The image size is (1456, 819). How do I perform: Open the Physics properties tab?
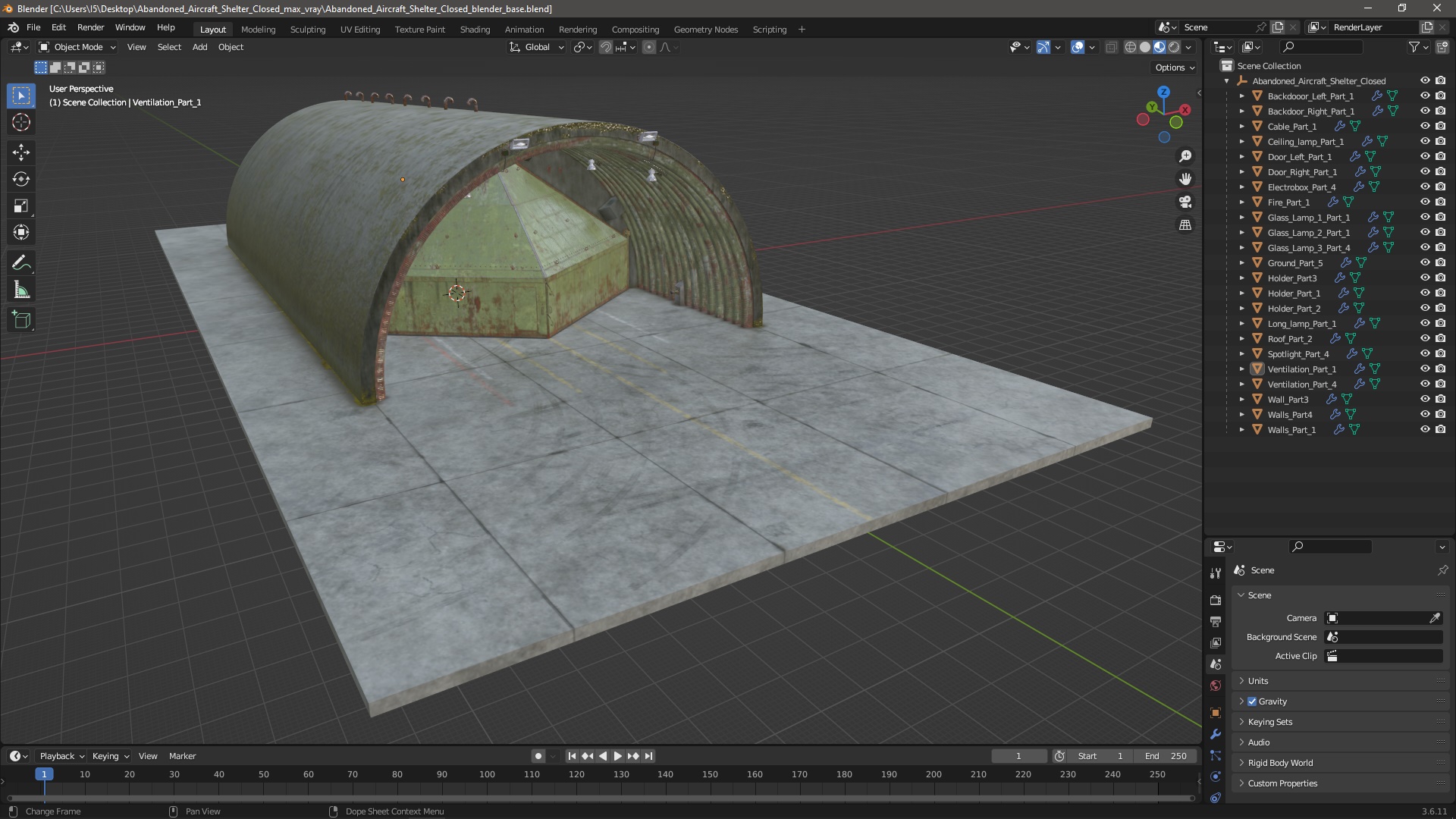pyautogui.click(x=1216, y=777)
